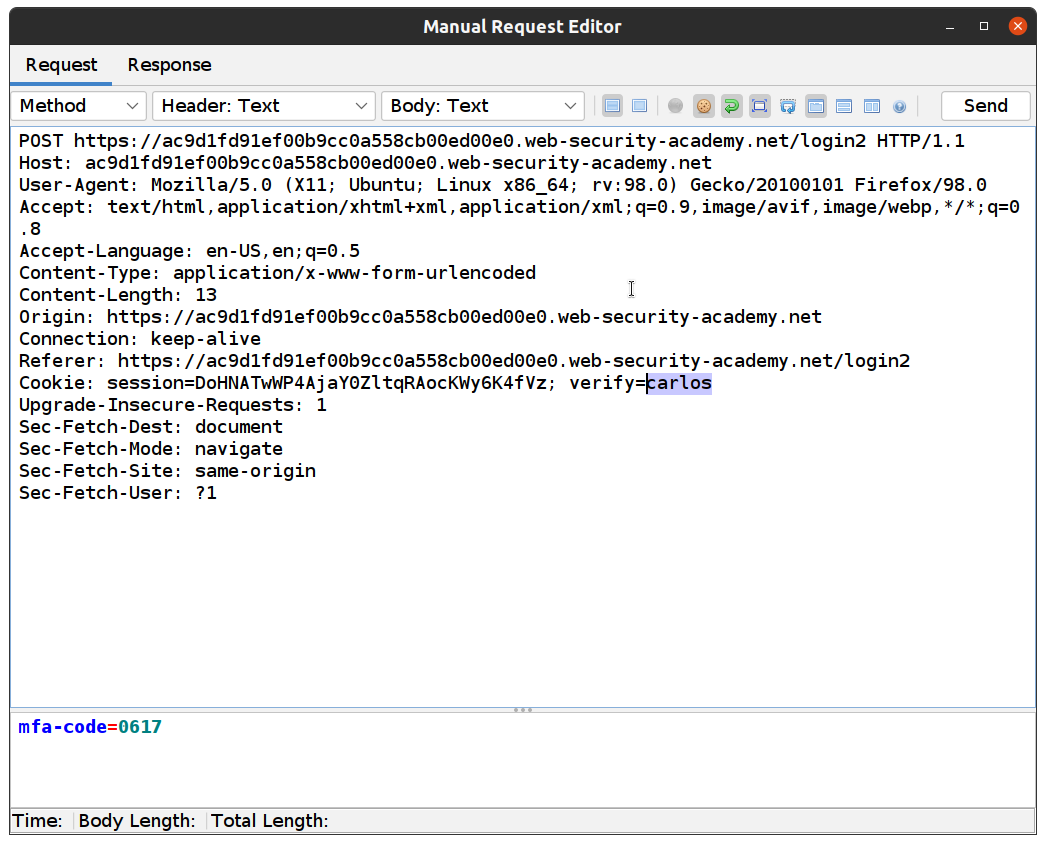Switch to the Response tab
The image size is (1046, 844).
169,65
